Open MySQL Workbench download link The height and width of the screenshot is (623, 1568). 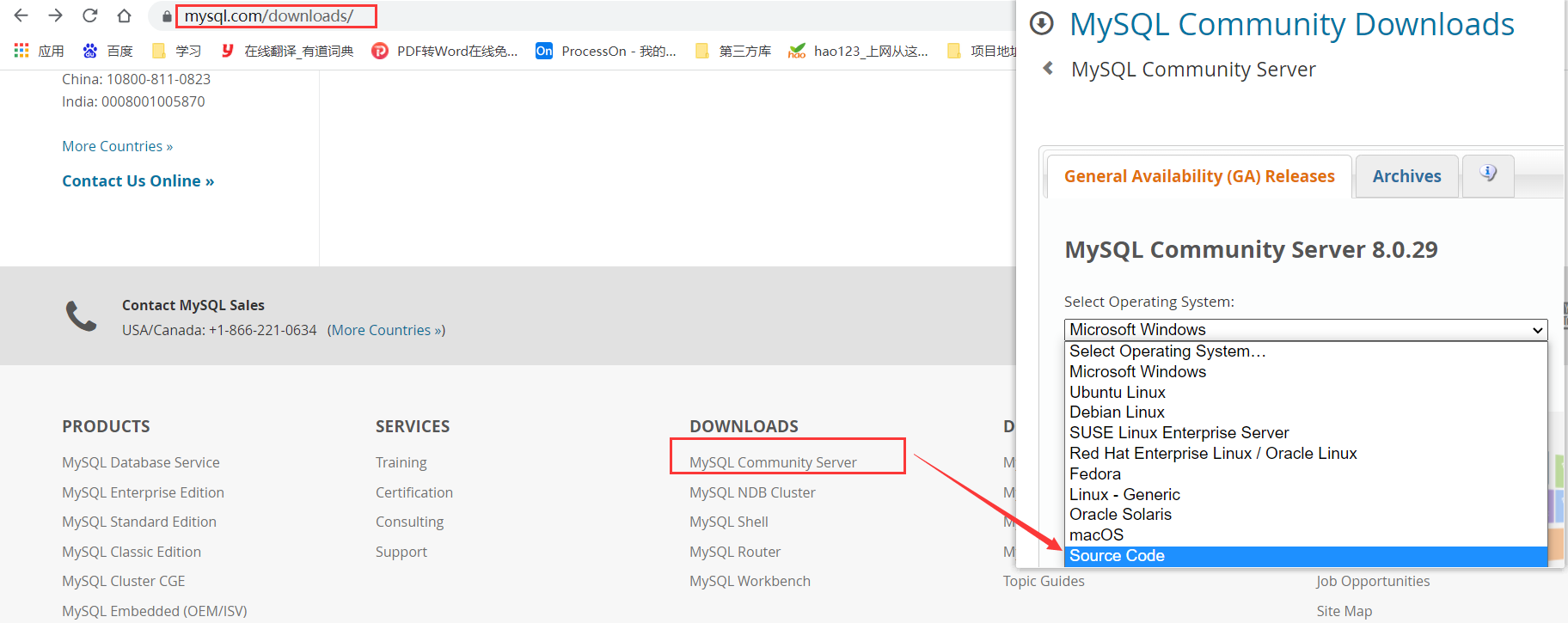[x=750, y=581]
